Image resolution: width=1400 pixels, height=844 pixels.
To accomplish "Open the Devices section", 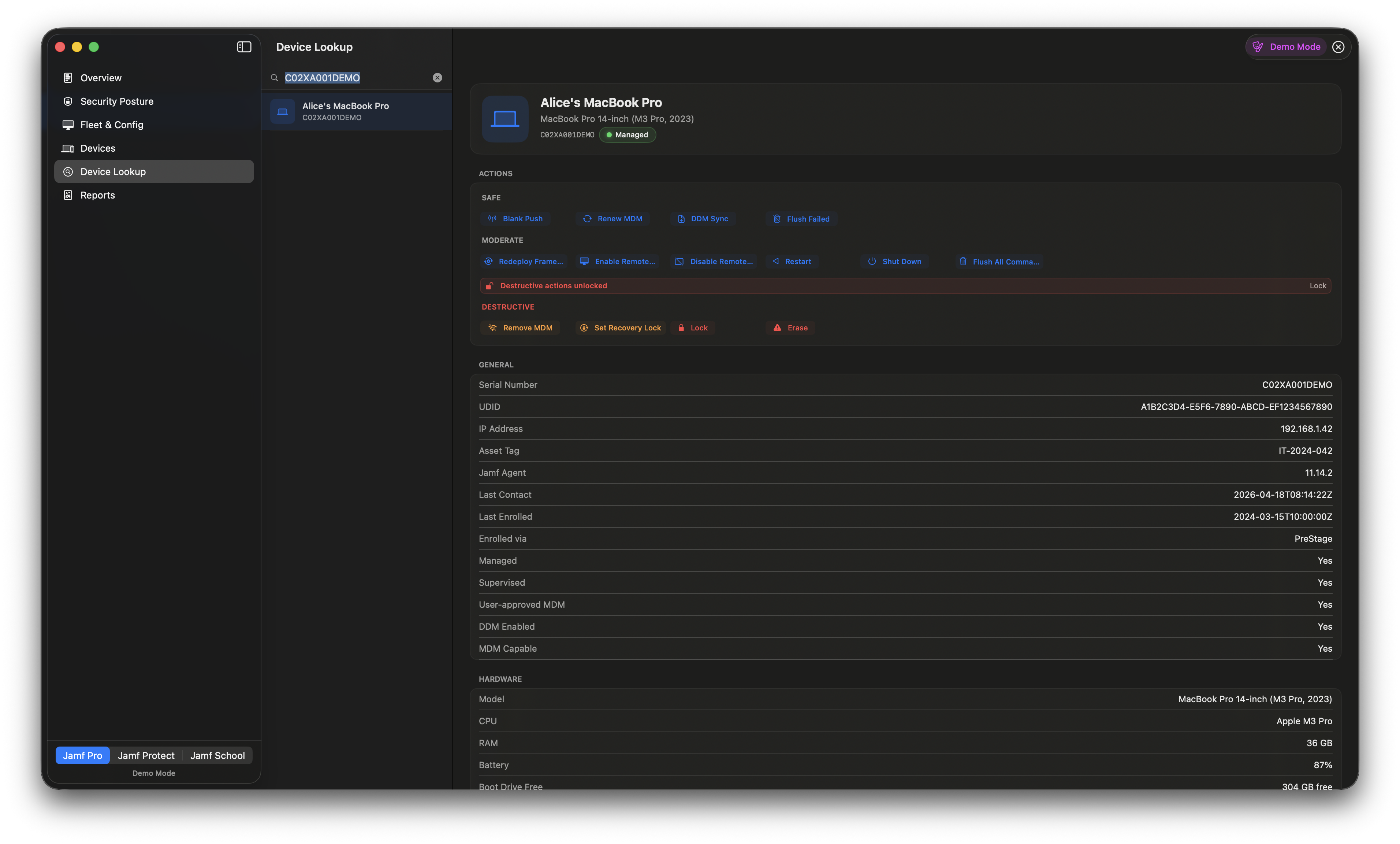I will (x=153, y=148).
